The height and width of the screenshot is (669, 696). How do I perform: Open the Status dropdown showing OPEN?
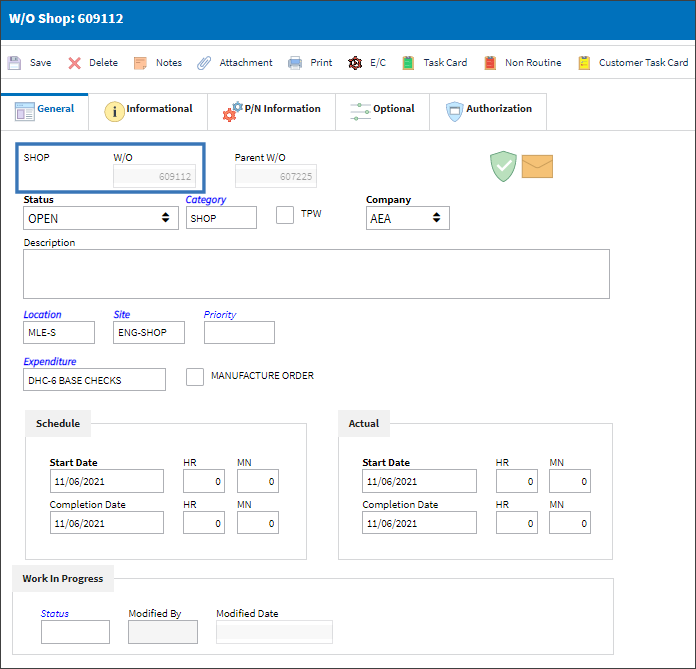click(101, 218)
